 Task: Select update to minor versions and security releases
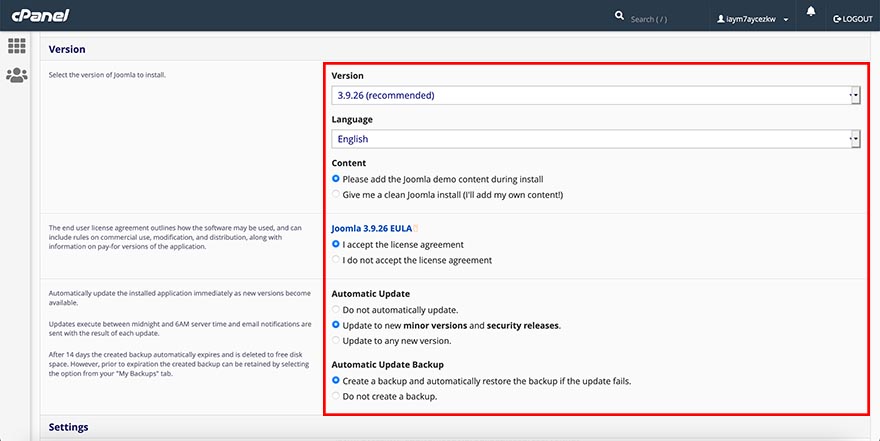pyautogui.click(x=336, y=325)
